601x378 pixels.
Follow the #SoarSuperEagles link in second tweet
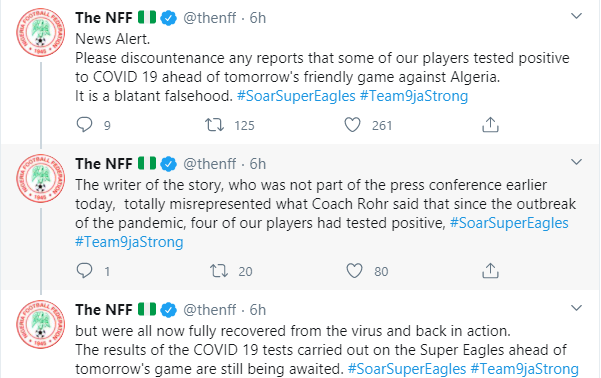[509, 223]
